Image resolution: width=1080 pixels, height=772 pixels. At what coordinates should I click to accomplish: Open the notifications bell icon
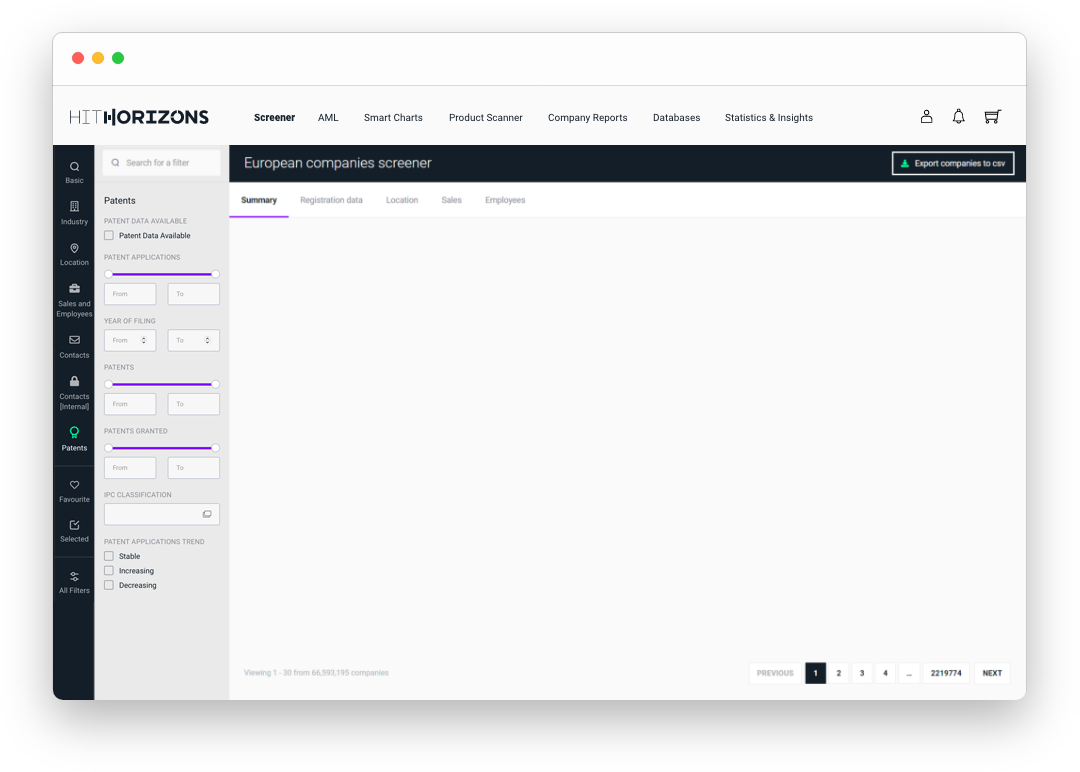(958, 117)
